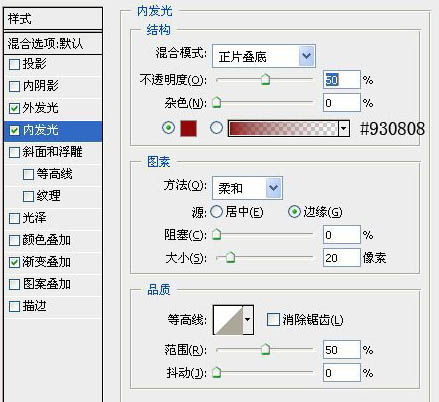
Task: Click the 大小 size value field showing 20
Action: [342, 258]
